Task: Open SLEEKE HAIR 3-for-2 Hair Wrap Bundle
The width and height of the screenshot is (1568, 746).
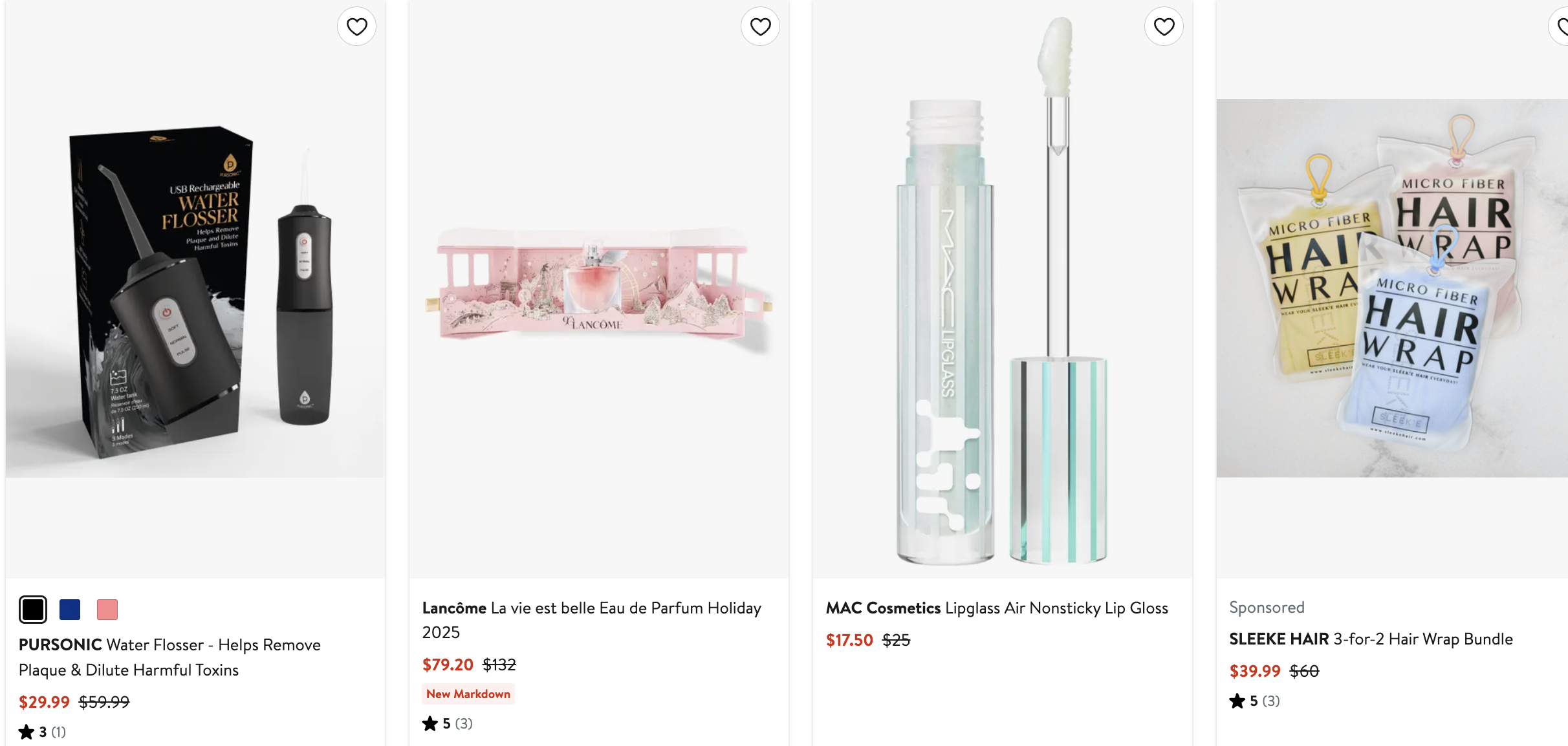Action: (x=1371, y=639)
